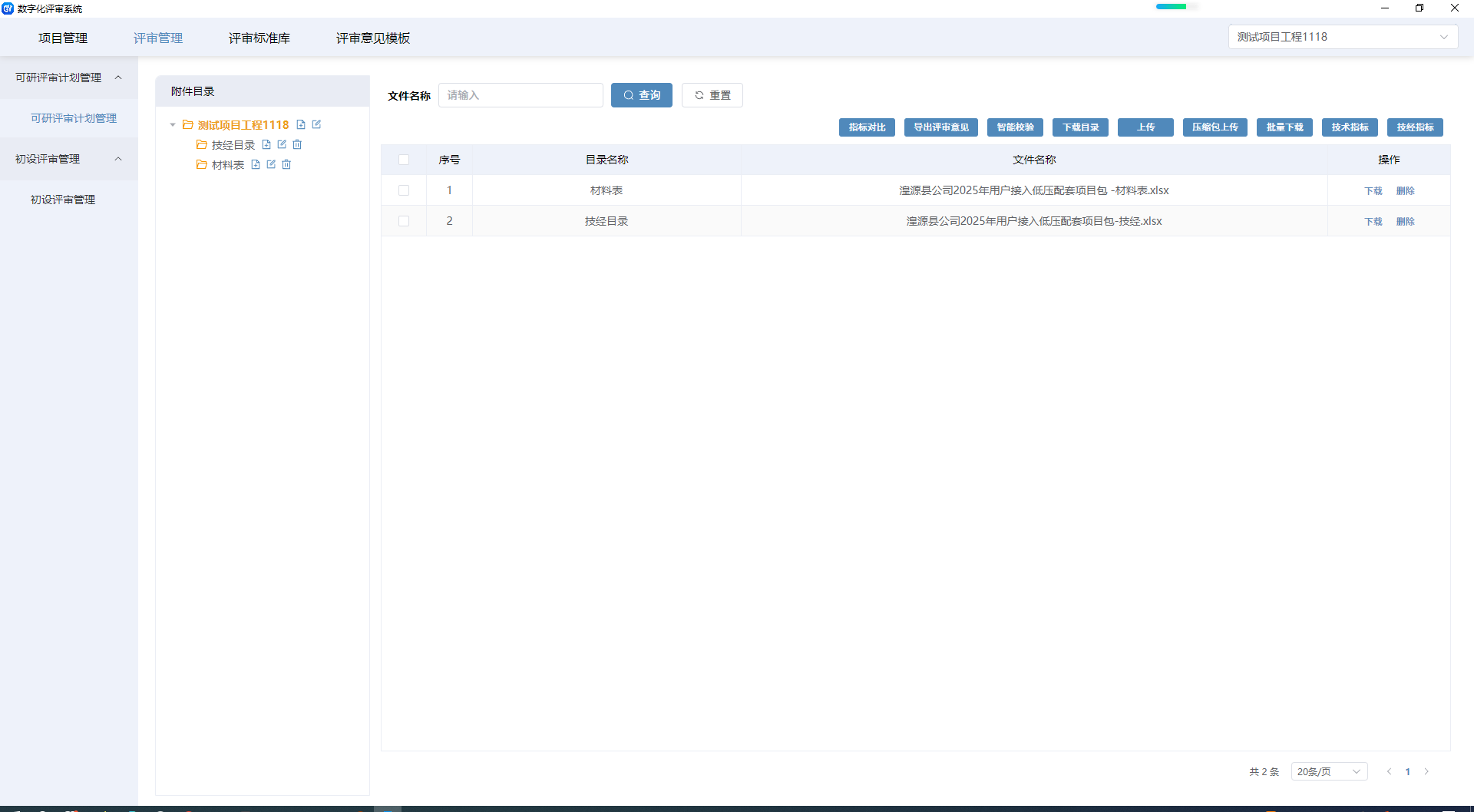
Task: Click 下载 link in 技经目录 row
Action: click(1373, 222)
